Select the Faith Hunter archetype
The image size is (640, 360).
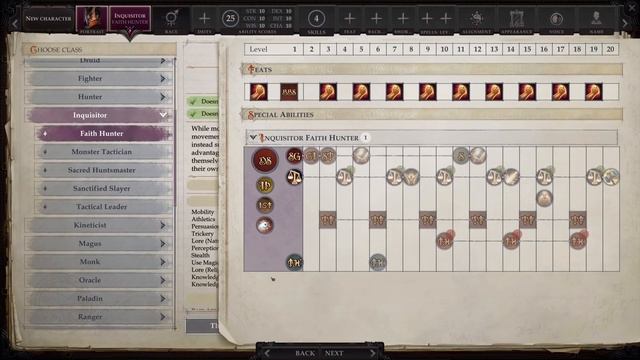(102, 133)
